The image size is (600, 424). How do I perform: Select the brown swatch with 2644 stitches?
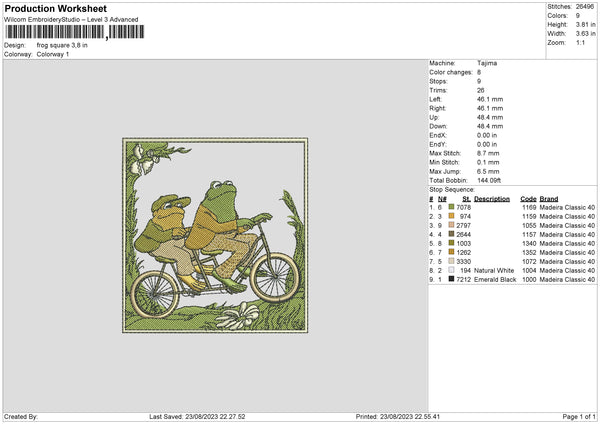pos(452,234)
